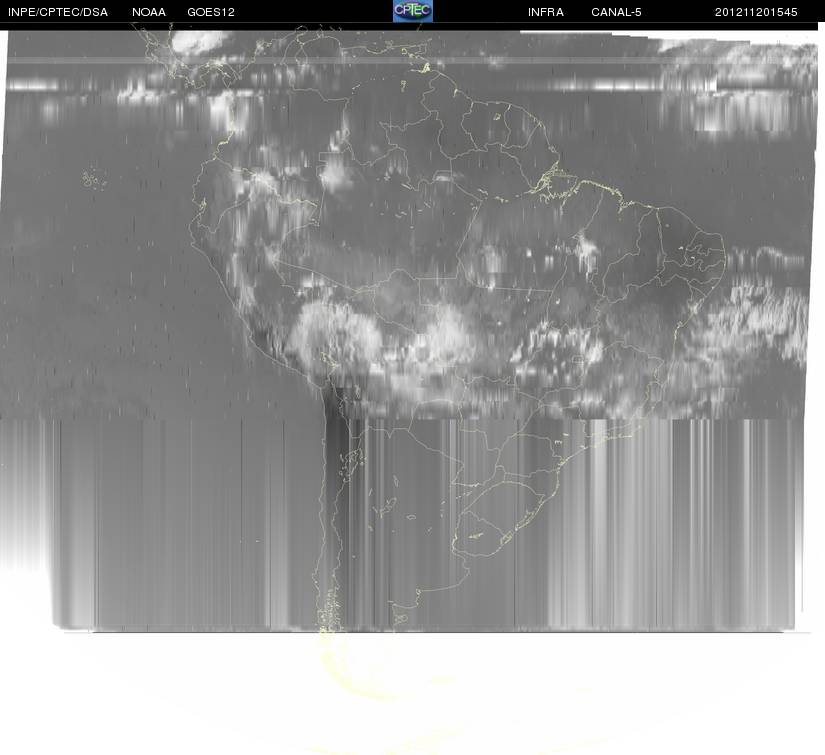The image size is (825, 755).
Task: Click the GOES12 satellite label
Action: pyautogui.click(x=211, y=12)
